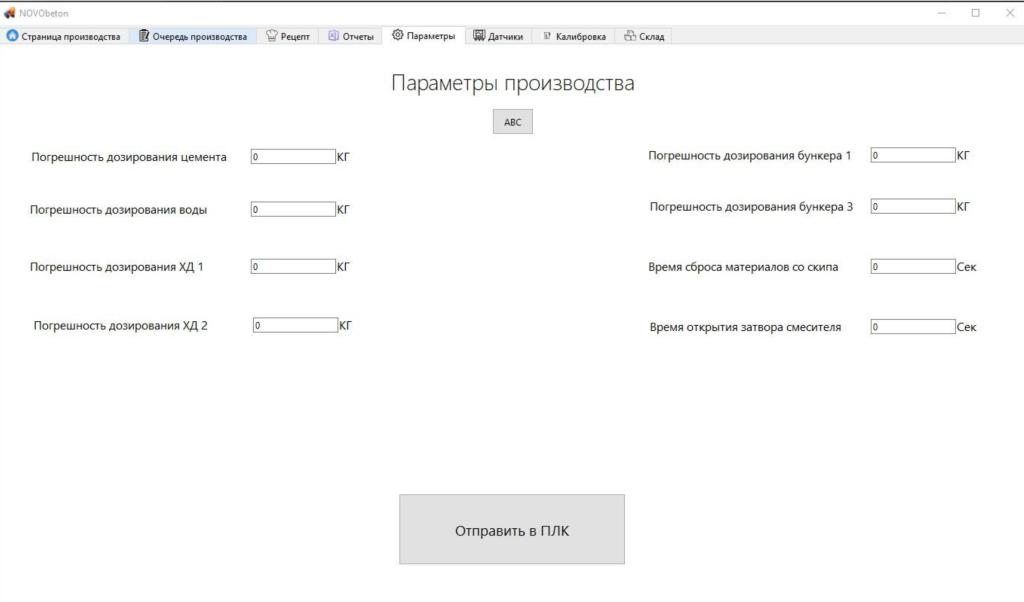This screenshot has height=602, width=1024.
Task: Click the gear icon on Параметры tab
Action: click(x=398, y=35)
